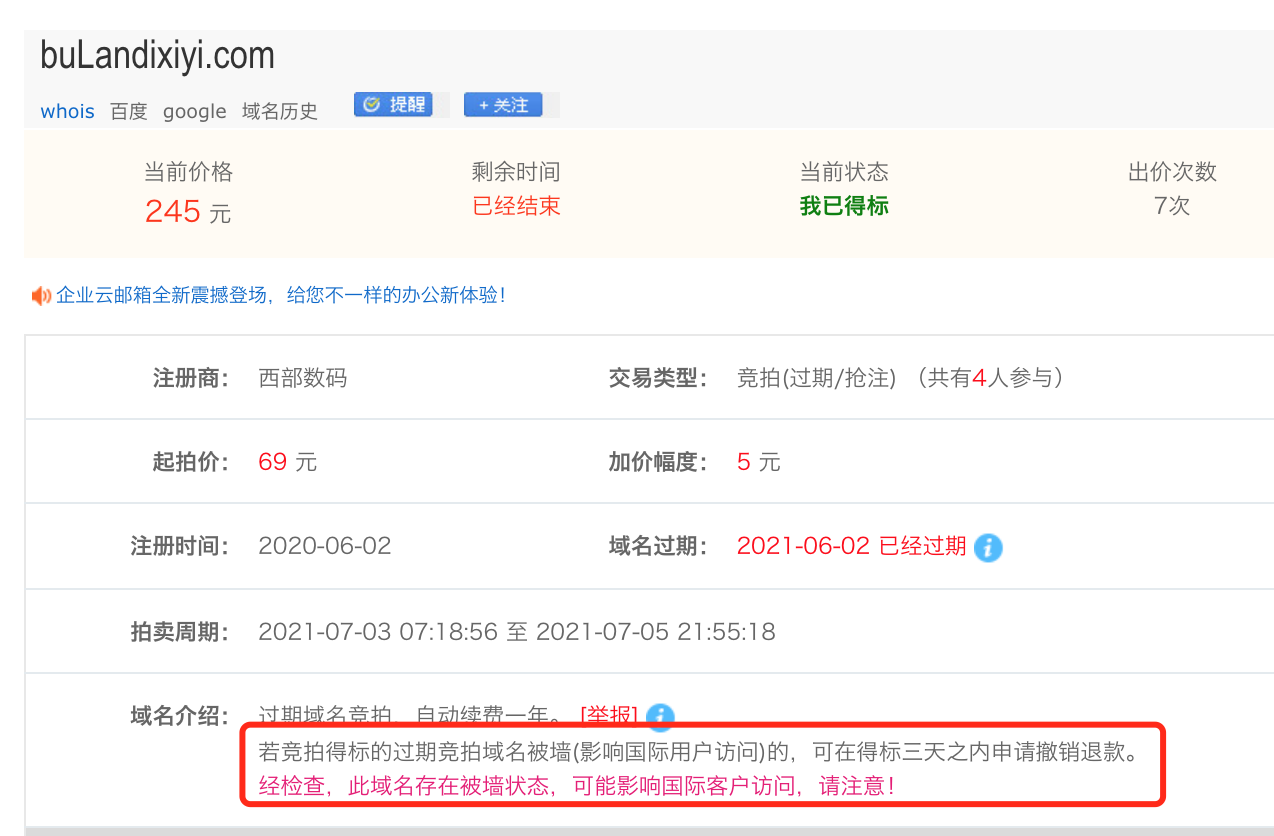The width and height of the screenshot is (1274, 836).
Task: Open the whois link for the domain
Action: coord(67,111)
